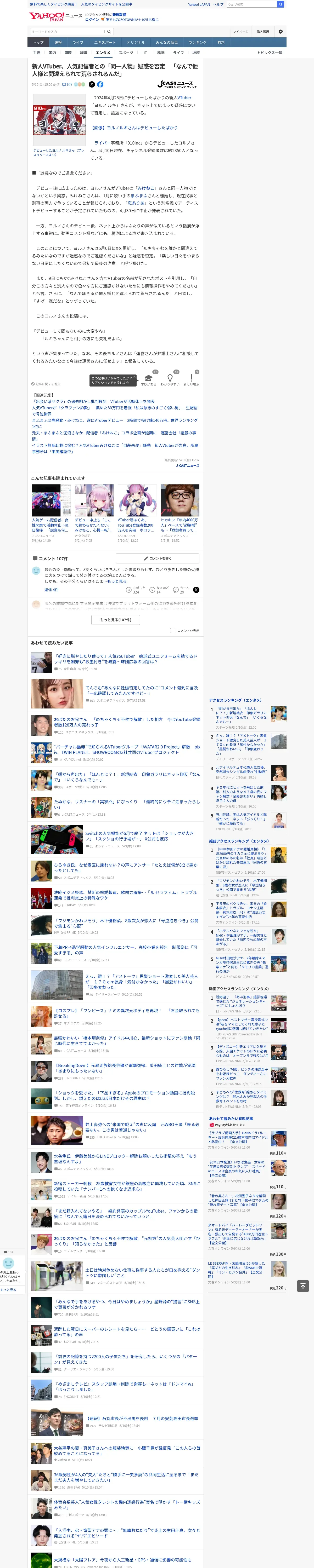Open the 「出会い系サクラ」 related article link
Screen dimensions: 314x1568
click(x=94, y=402)
